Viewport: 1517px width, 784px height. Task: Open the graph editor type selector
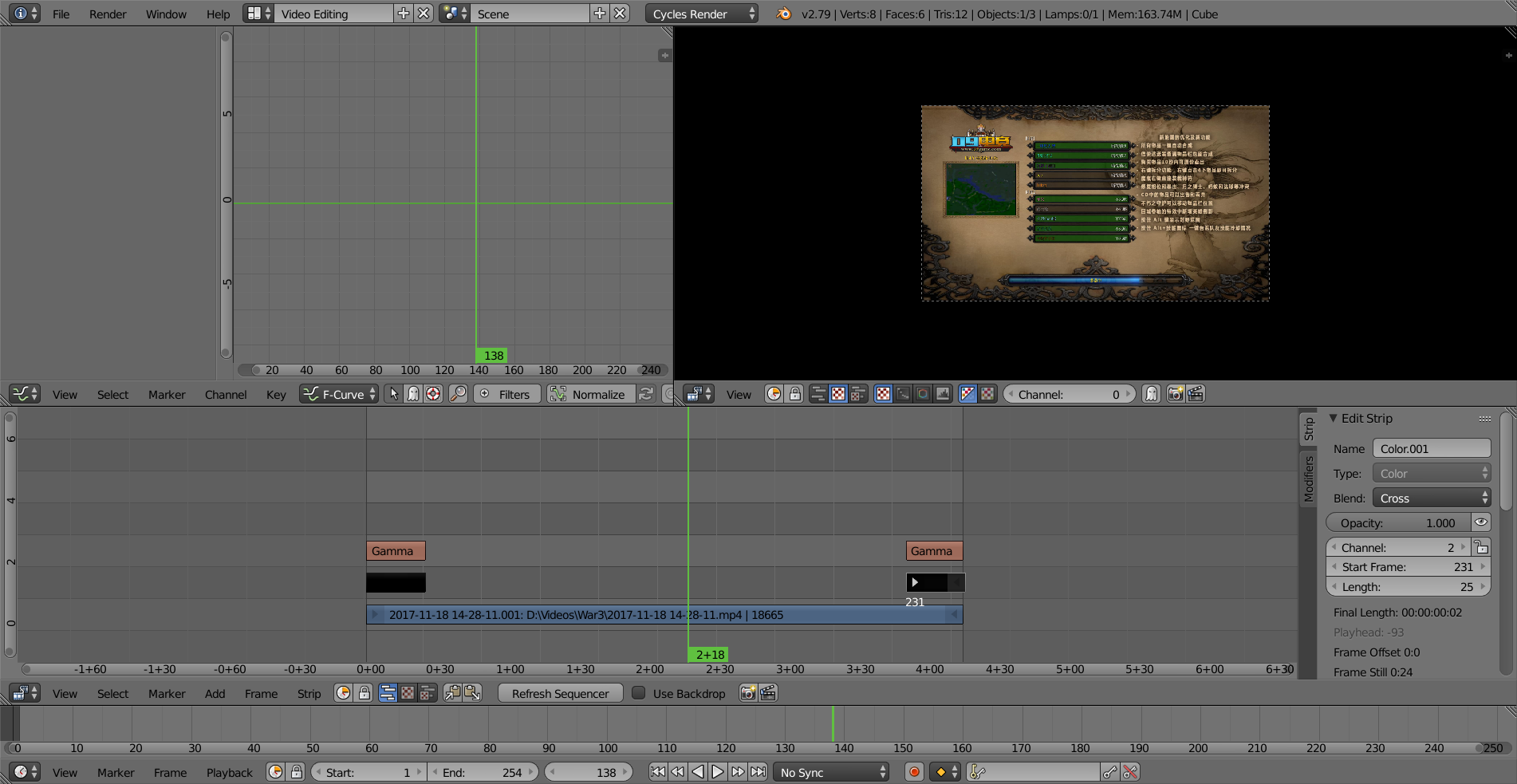pos(25,394)
